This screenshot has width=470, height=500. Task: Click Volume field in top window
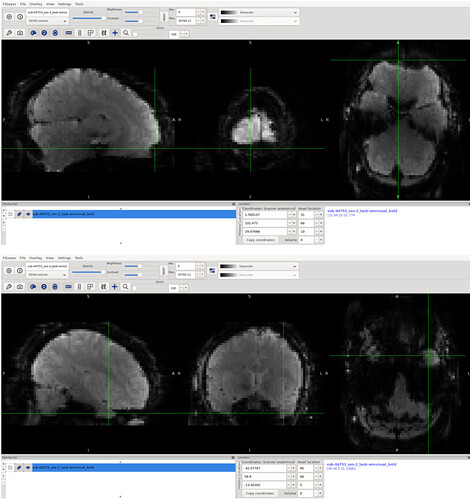(x=306, y=240)
